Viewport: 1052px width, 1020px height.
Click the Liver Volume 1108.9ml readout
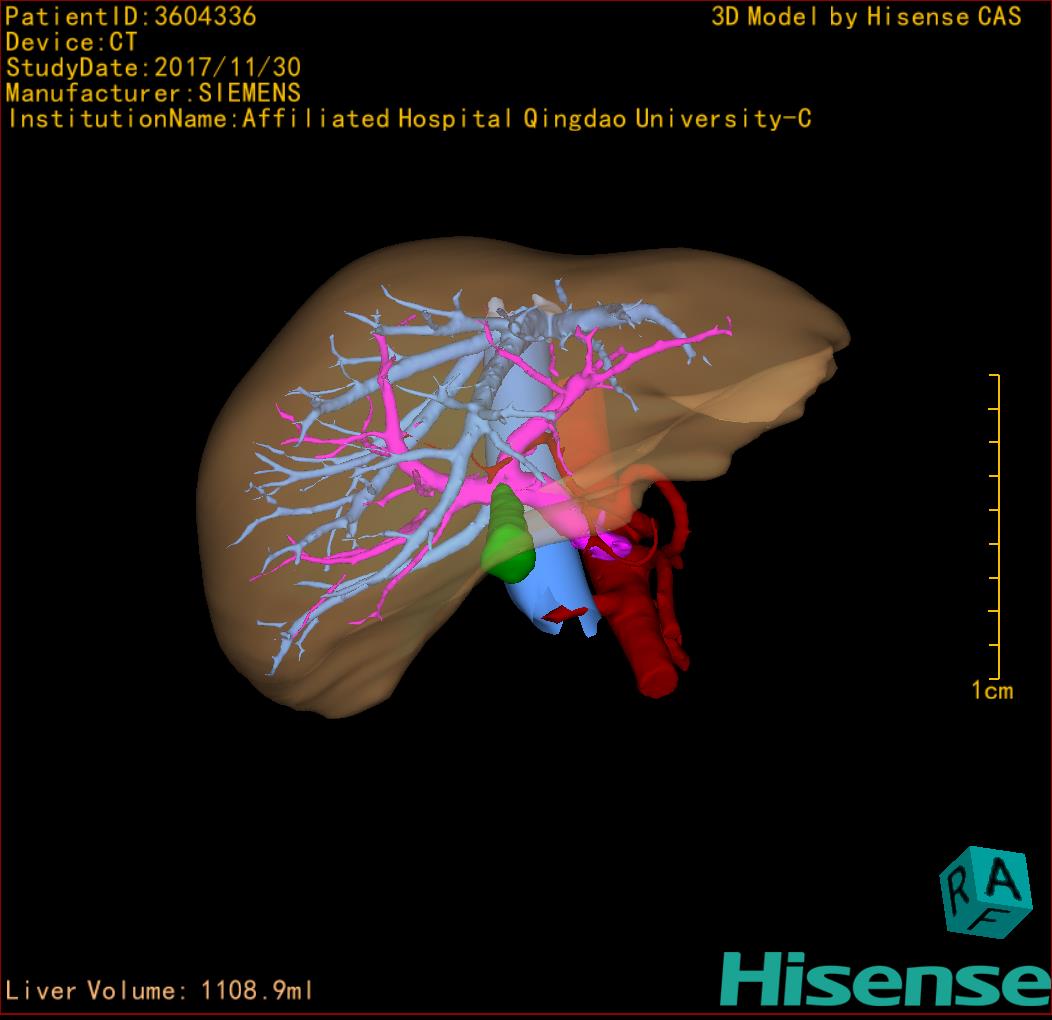pos(160,991)
